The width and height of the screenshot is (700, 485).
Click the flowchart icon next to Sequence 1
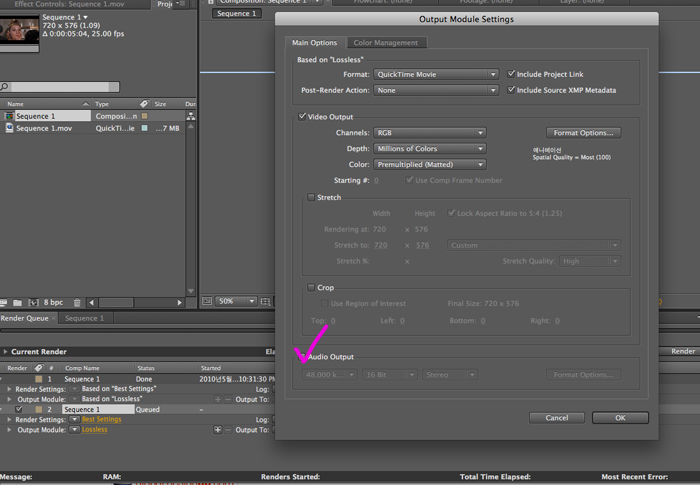point(191,116)
